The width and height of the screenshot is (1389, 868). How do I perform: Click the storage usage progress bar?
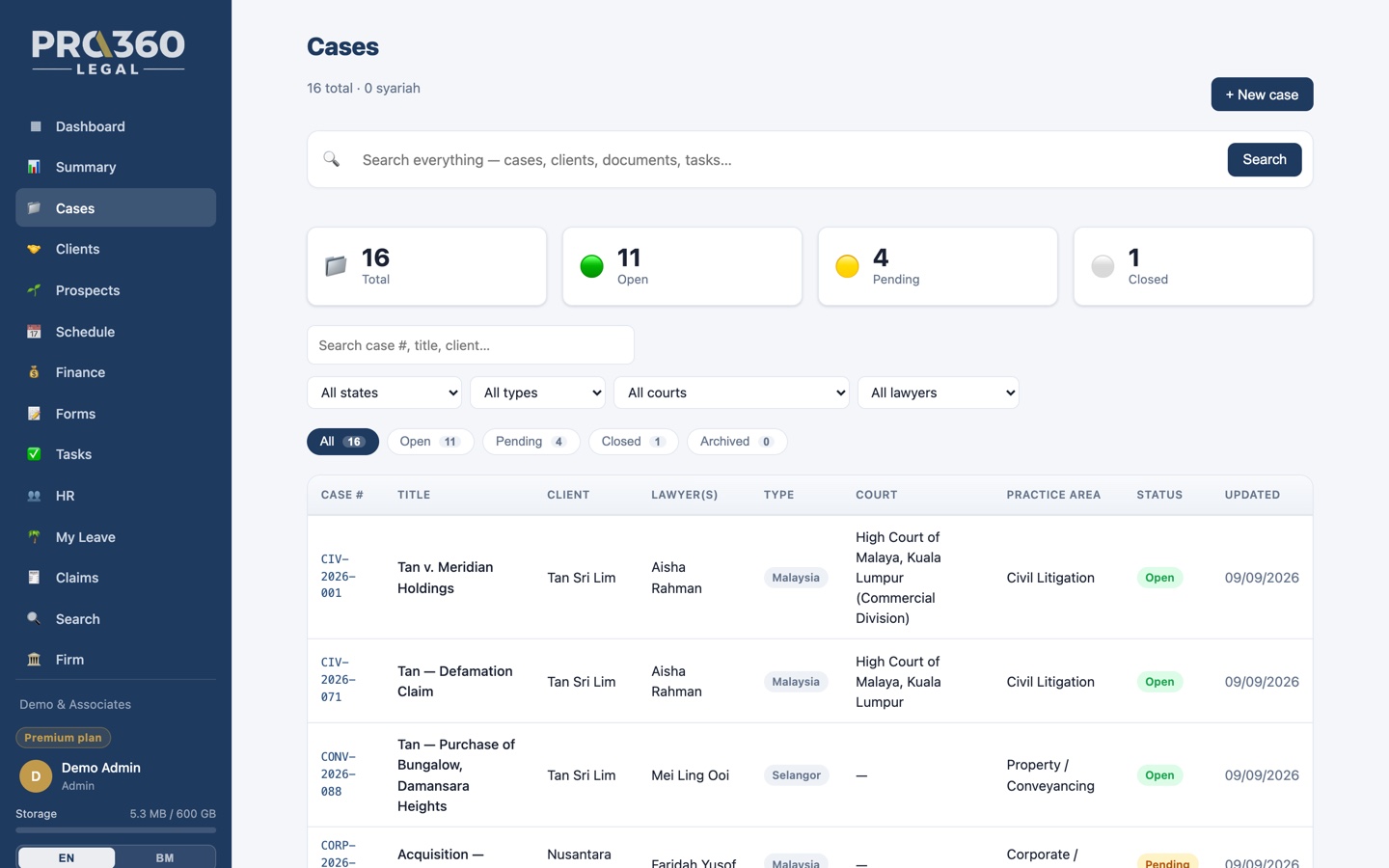click(116, 829)
